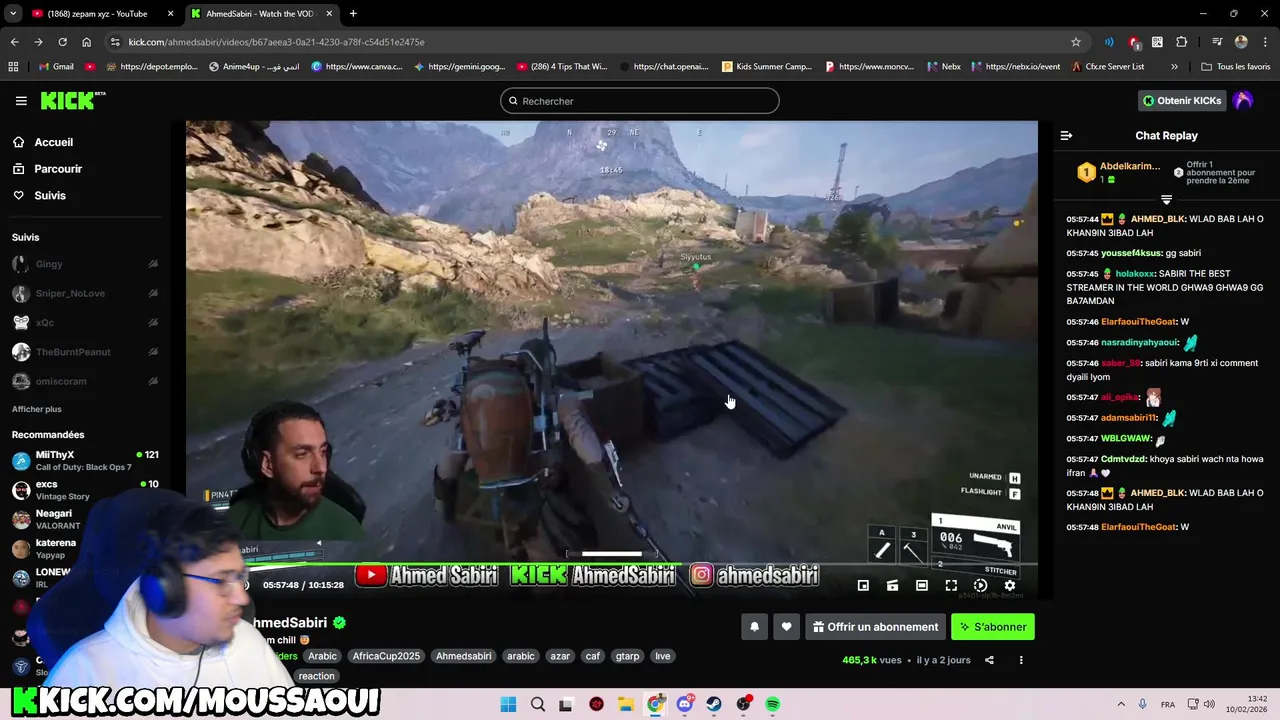Open followed channel TheBurntPeanut

pos(85,352)
